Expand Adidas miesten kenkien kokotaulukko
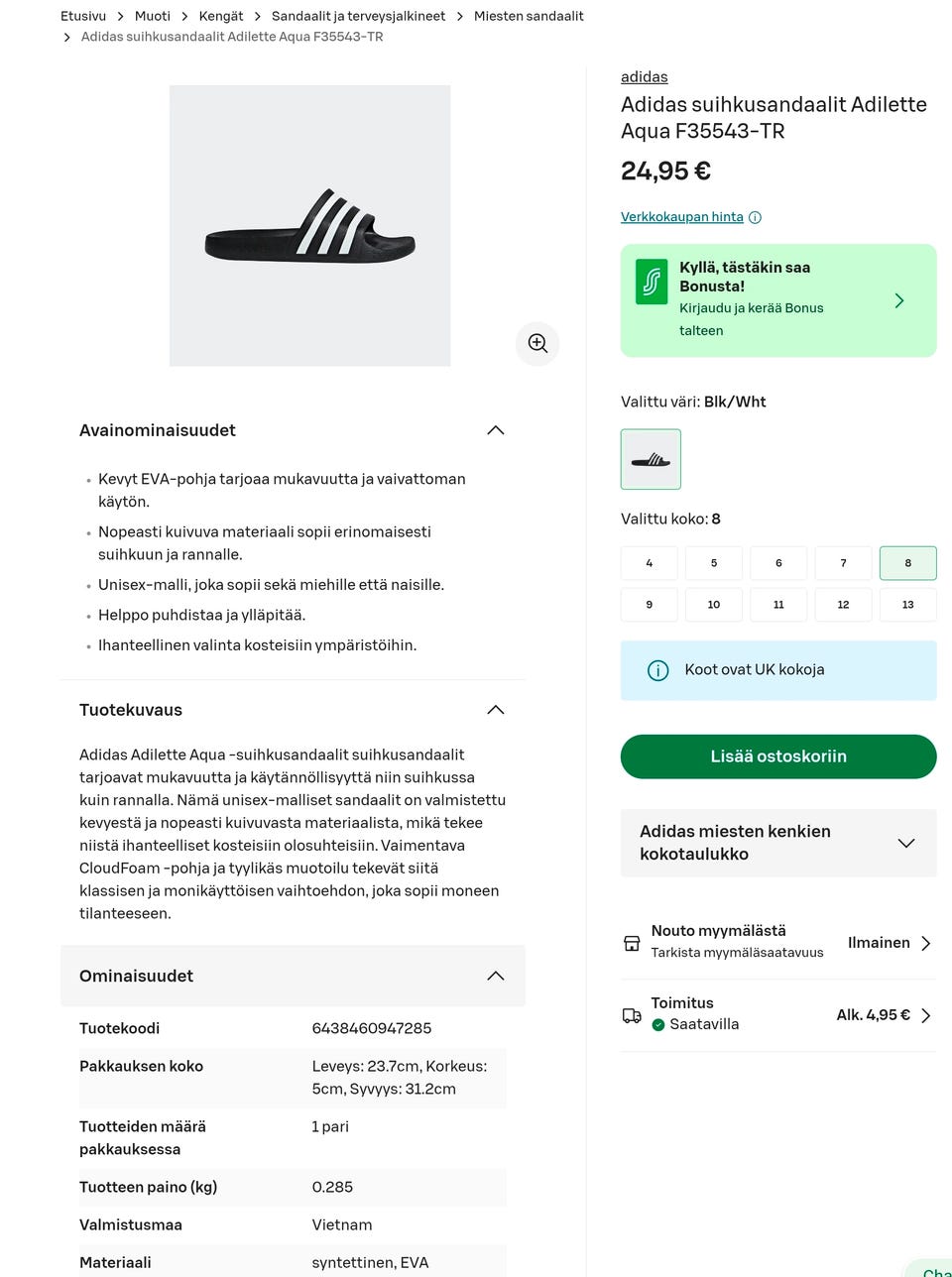Image resolution: width=952 pixels, height=1277 pixels. 905,843
